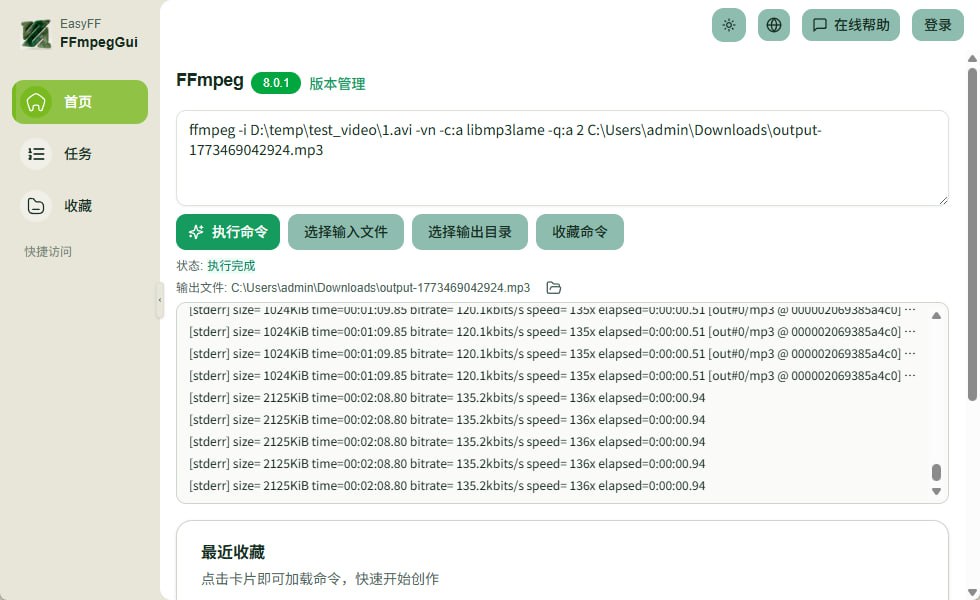Click the task list icon beside 任务

[36, 153]
